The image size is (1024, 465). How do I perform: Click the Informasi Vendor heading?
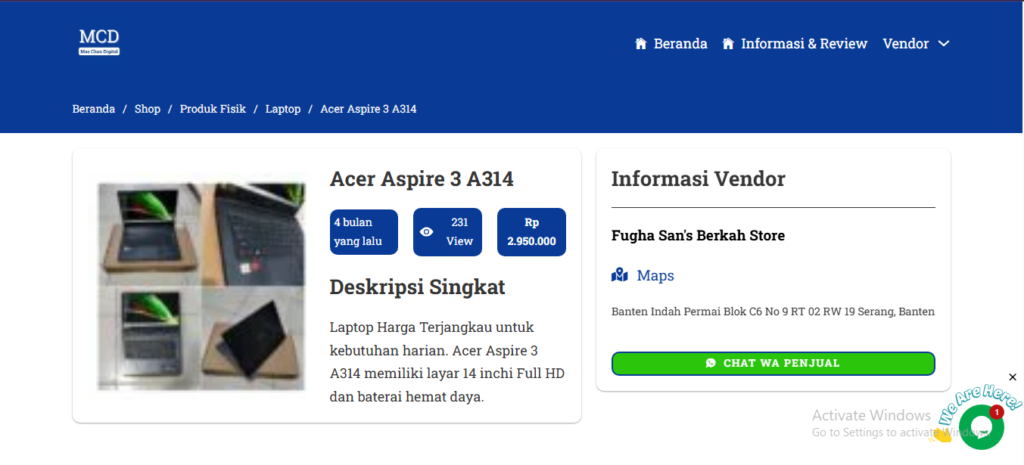tap(698, 179)
